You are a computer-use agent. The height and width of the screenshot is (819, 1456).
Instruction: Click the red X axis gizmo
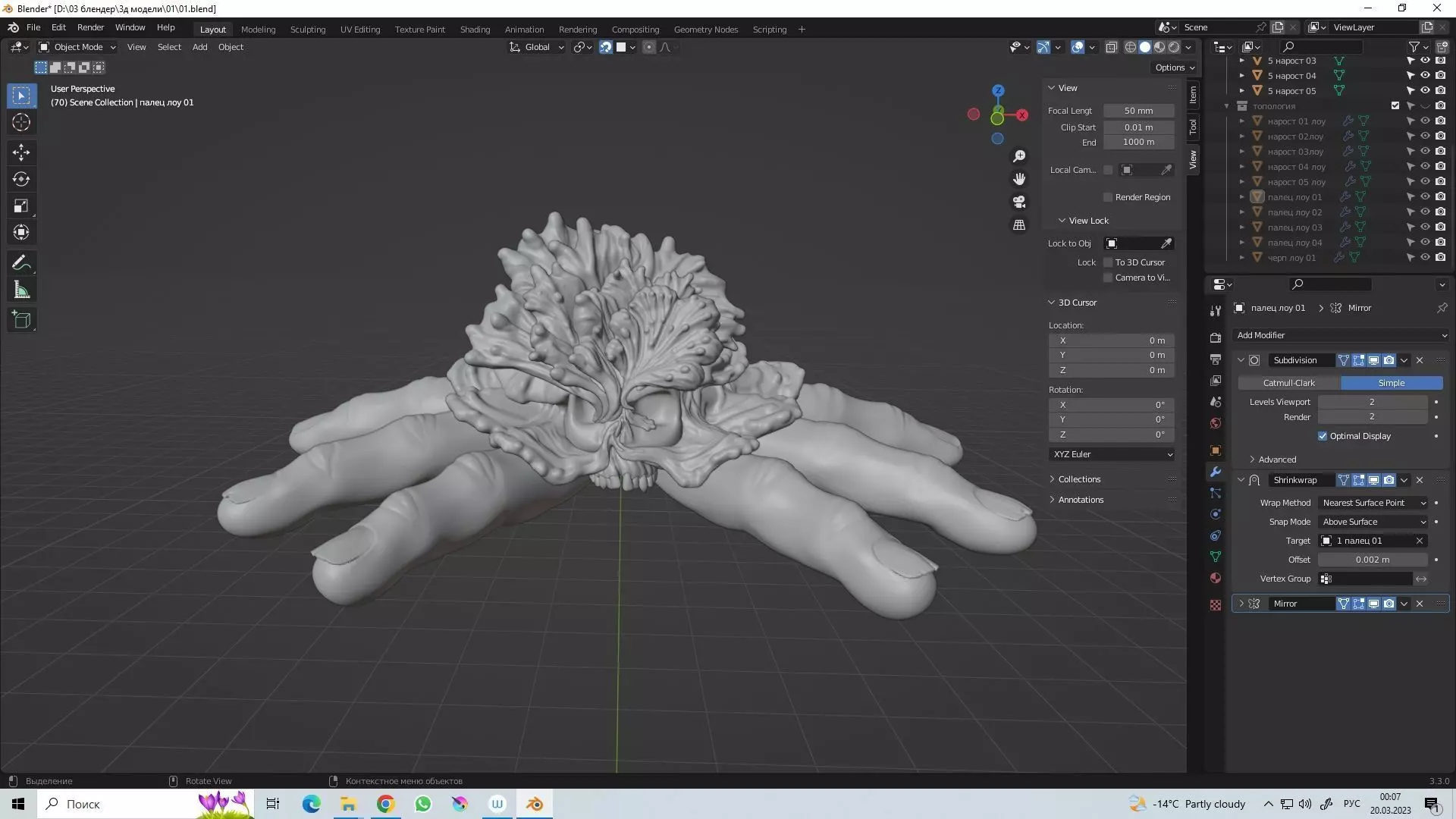tap(1022, 115)
